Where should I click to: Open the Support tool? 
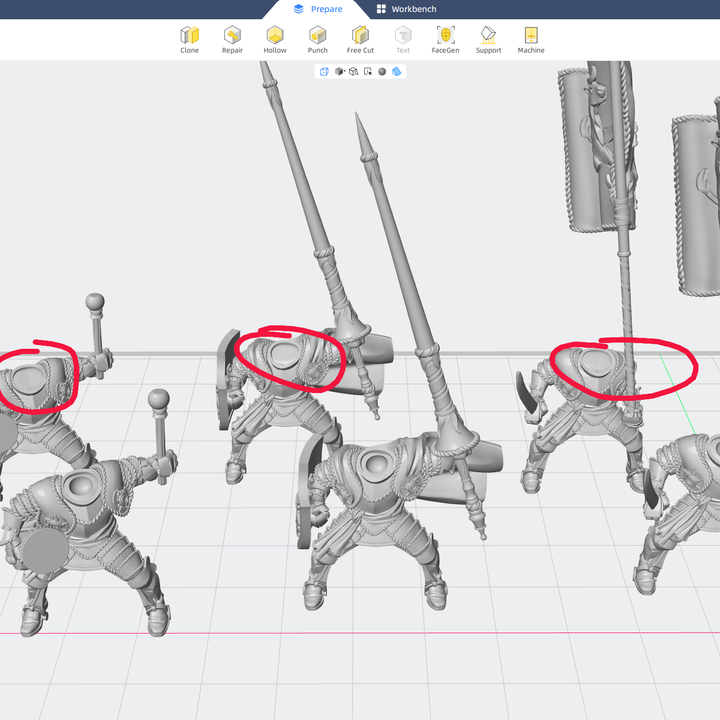[x=488, y=39]
